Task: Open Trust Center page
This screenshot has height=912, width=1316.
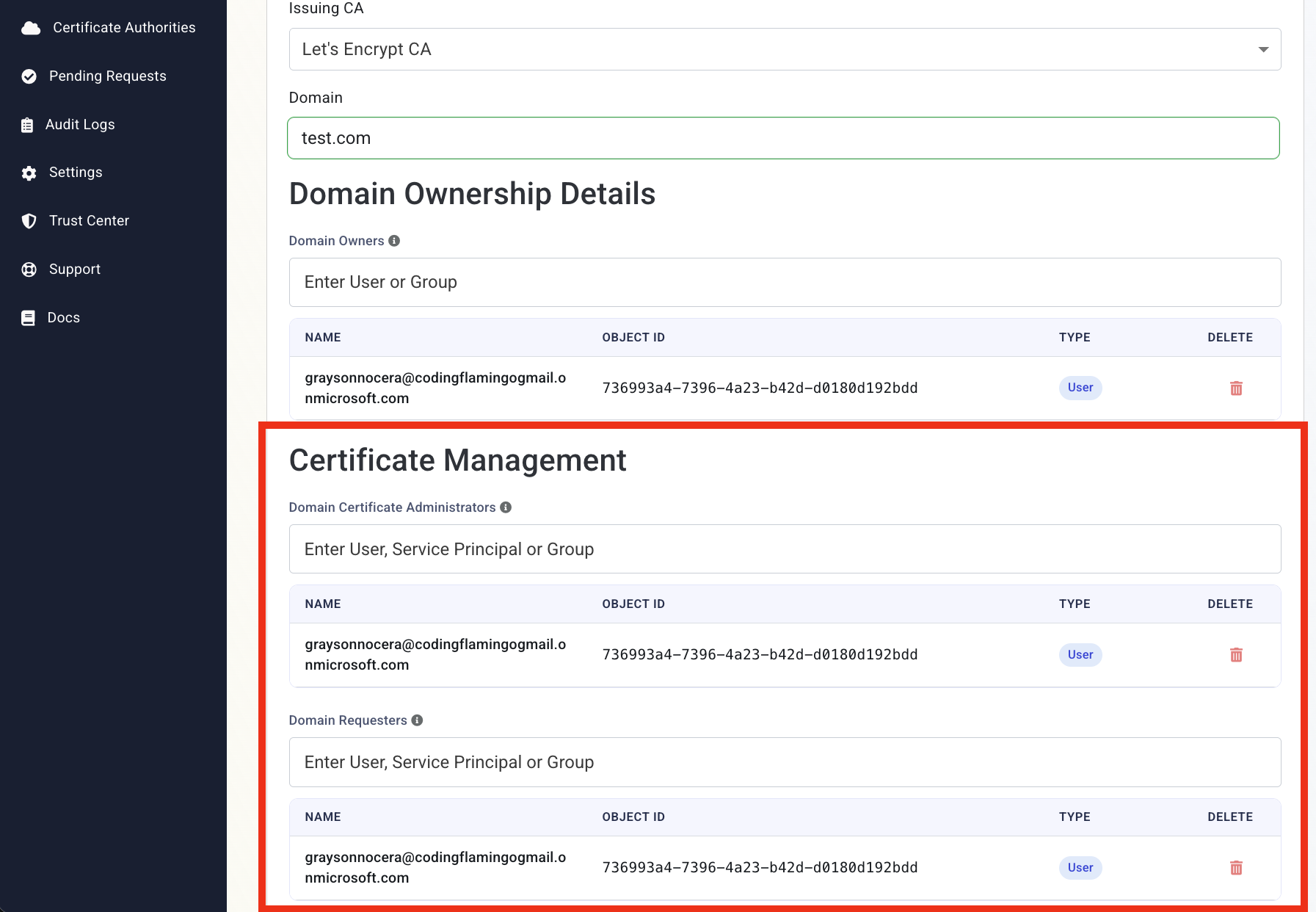Action: (x=89, y=221)
